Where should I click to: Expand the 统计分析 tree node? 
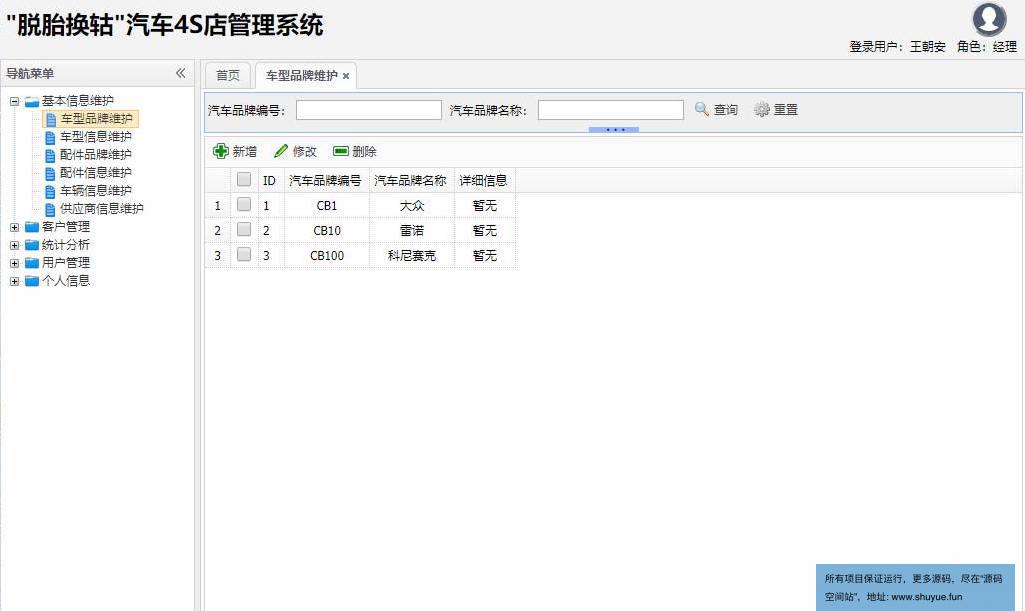click(x=15, y=245)
